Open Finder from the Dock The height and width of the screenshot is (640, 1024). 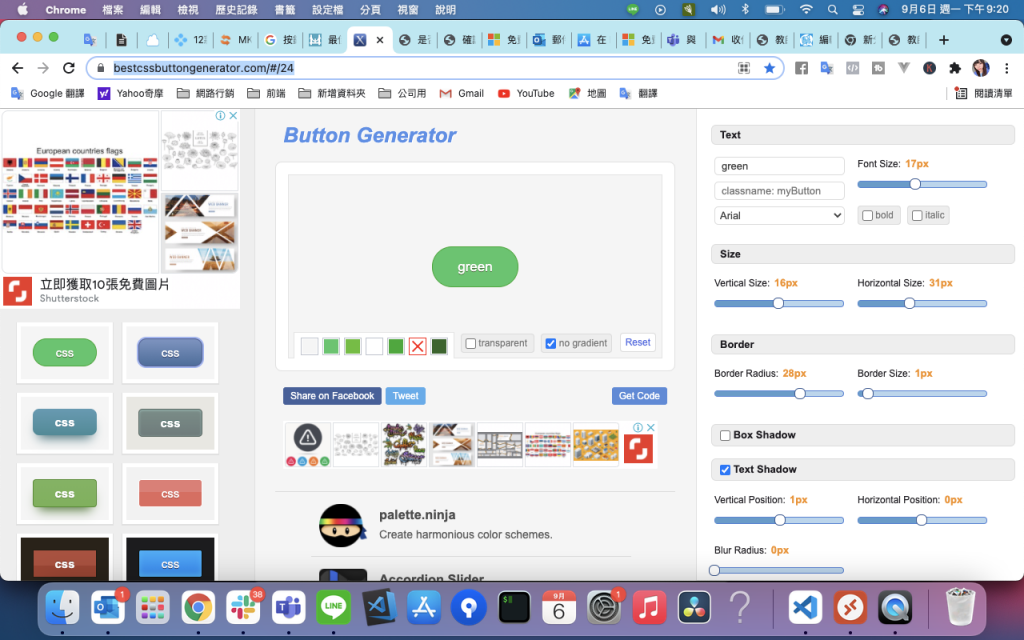pyautogui.click(x=63, y=607)
